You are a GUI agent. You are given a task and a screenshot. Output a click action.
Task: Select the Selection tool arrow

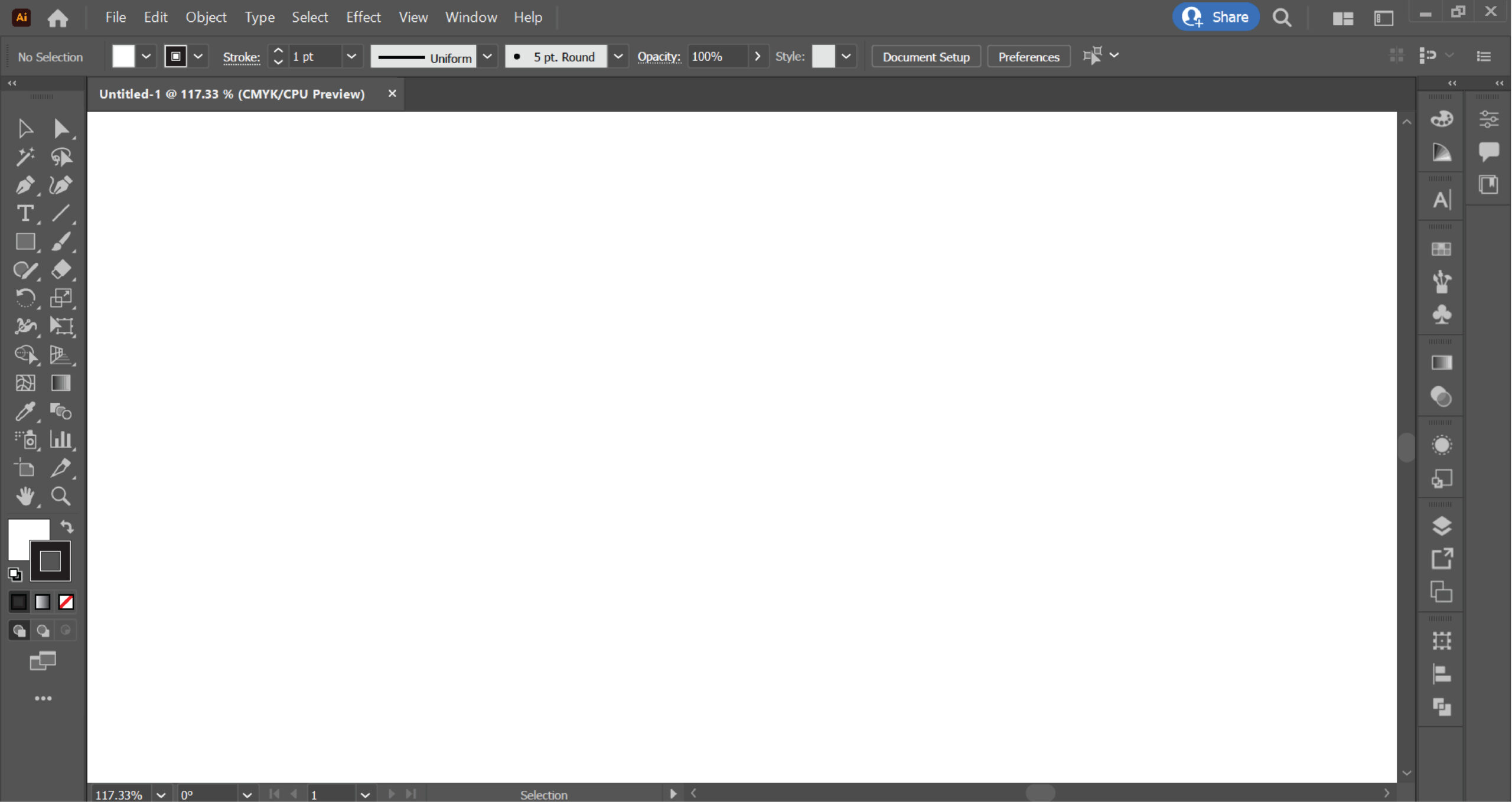[25, 128]
